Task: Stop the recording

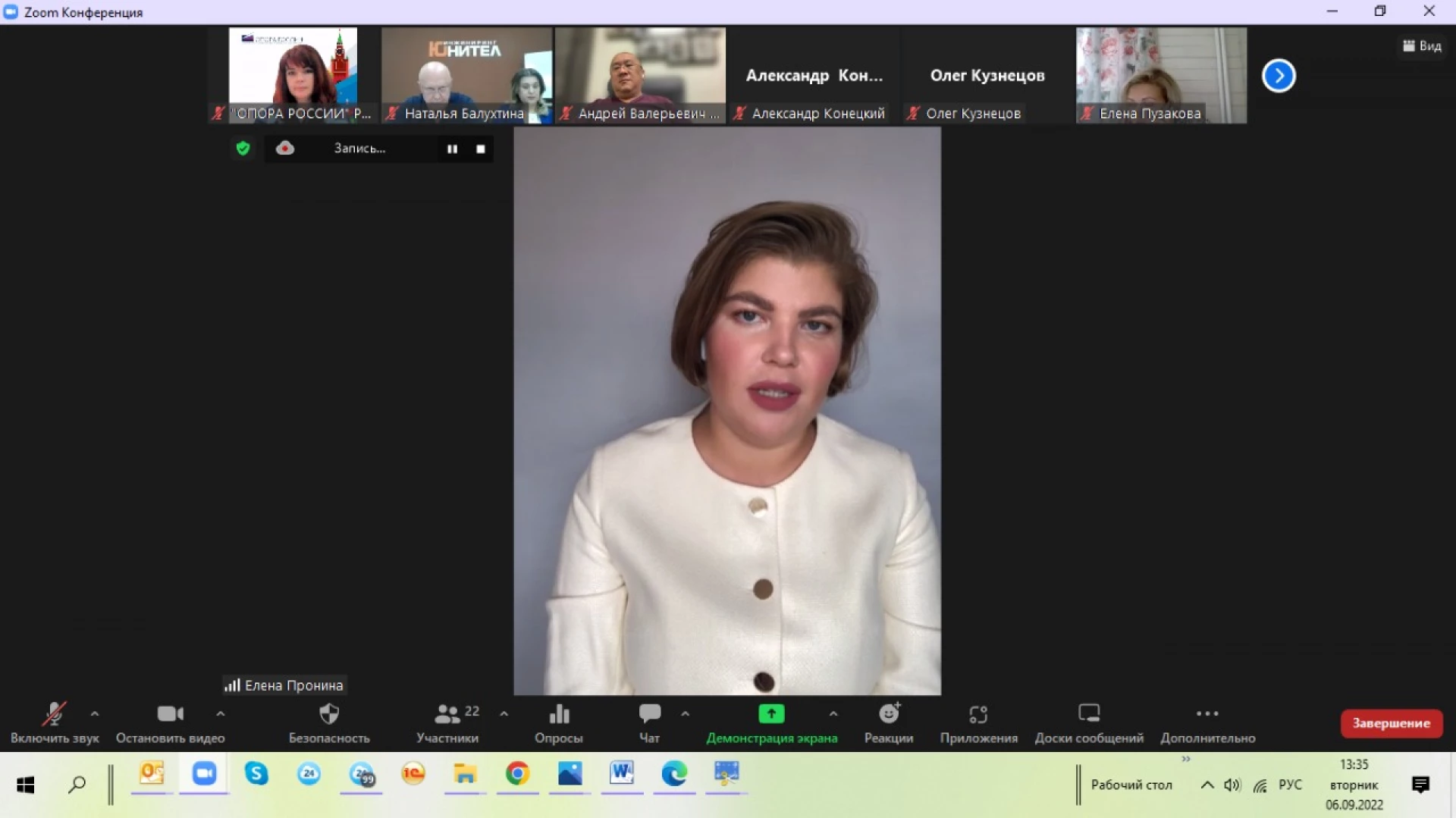Action: (481, 149)
